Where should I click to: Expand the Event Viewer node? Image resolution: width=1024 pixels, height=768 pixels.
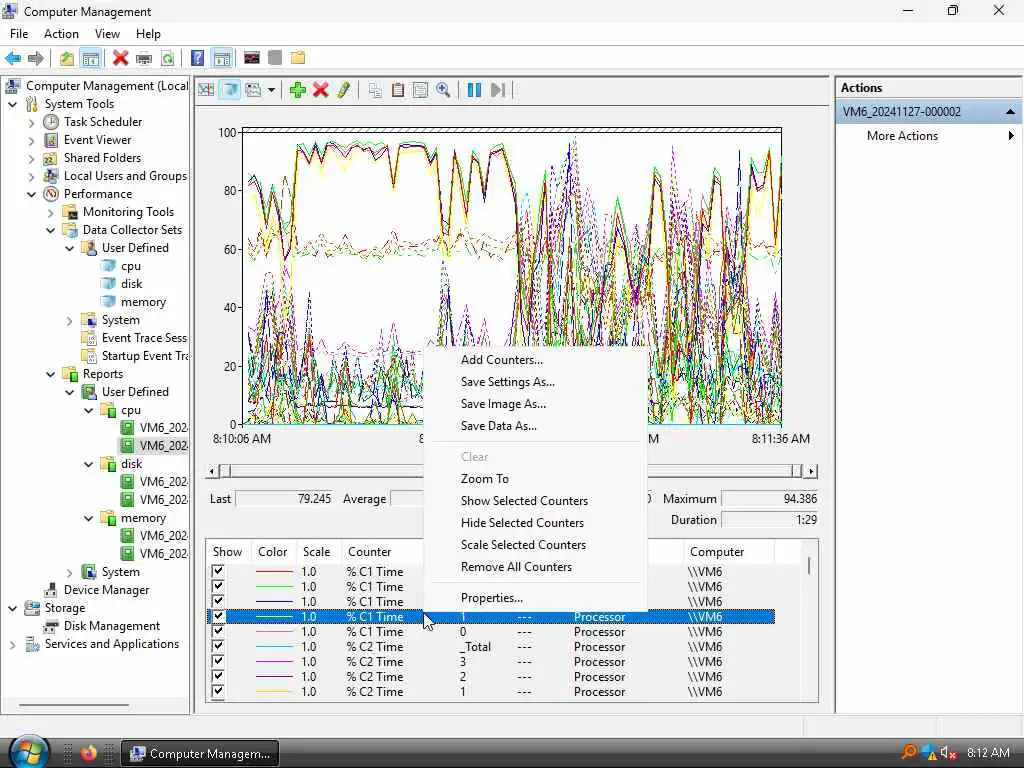[31, 140]
